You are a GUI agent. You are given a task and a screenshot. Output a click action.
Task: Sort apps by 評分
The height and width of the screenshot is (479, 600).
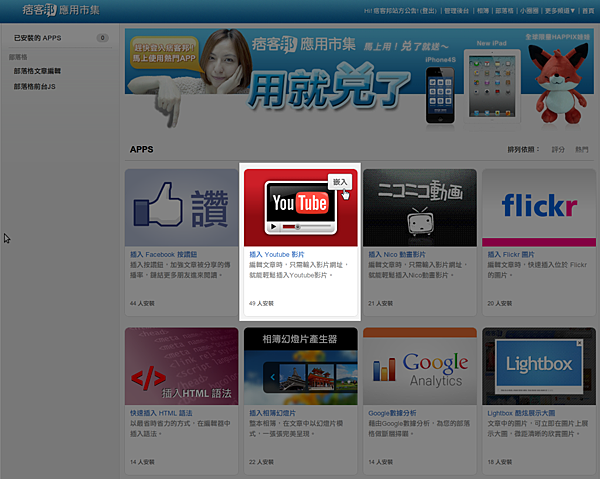(558, 149)
